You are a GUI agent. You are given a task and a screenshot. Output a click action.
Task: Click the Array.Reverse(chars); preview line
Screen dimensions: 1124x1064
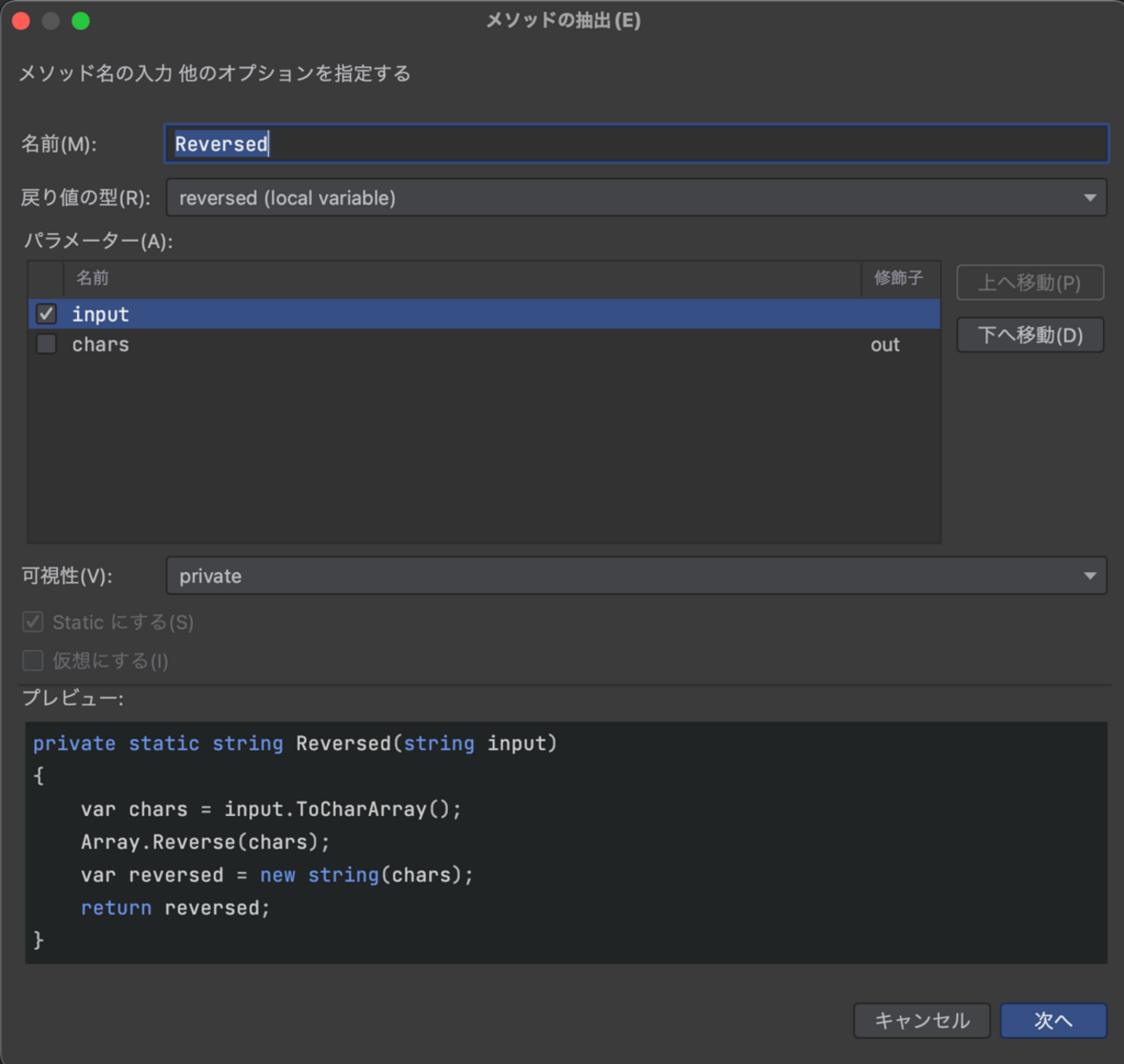pos(205,842)
